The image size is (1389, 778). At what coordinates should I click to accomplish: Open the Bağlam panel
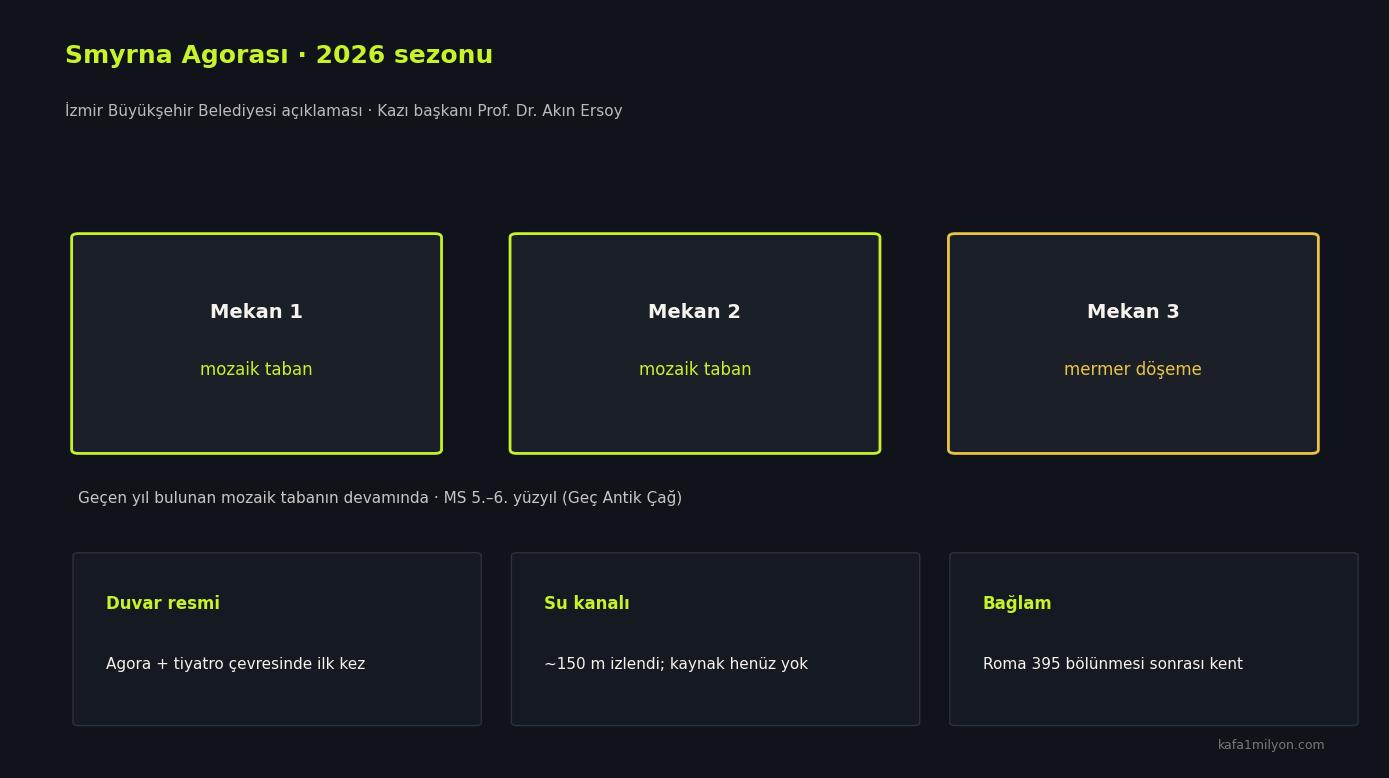1154,639
